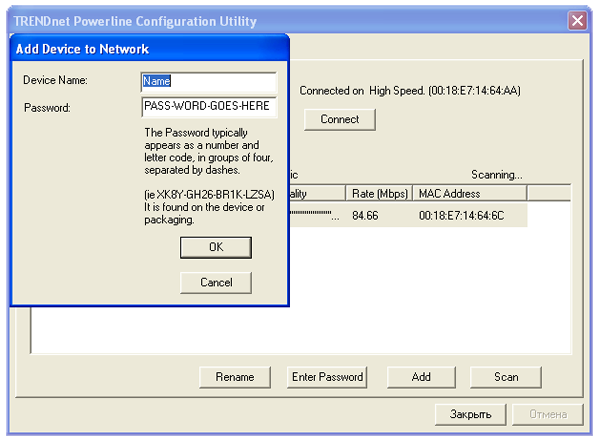This screenshot has height=441, width=600.
Task: Click the 84.66 rate value cell
Action: pos(365,215)
